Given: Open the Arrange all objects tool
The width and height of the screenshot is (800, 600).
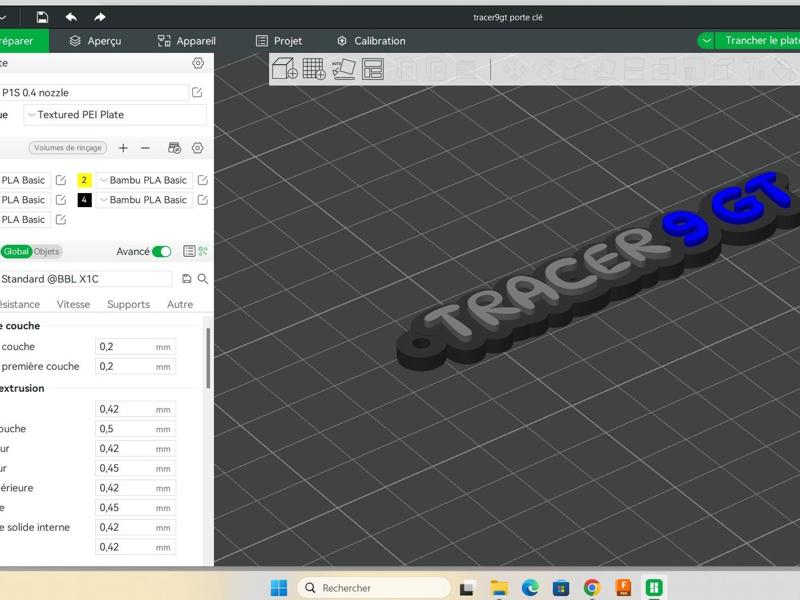Looking at the screenshot, I should click(x=374, y=71).
